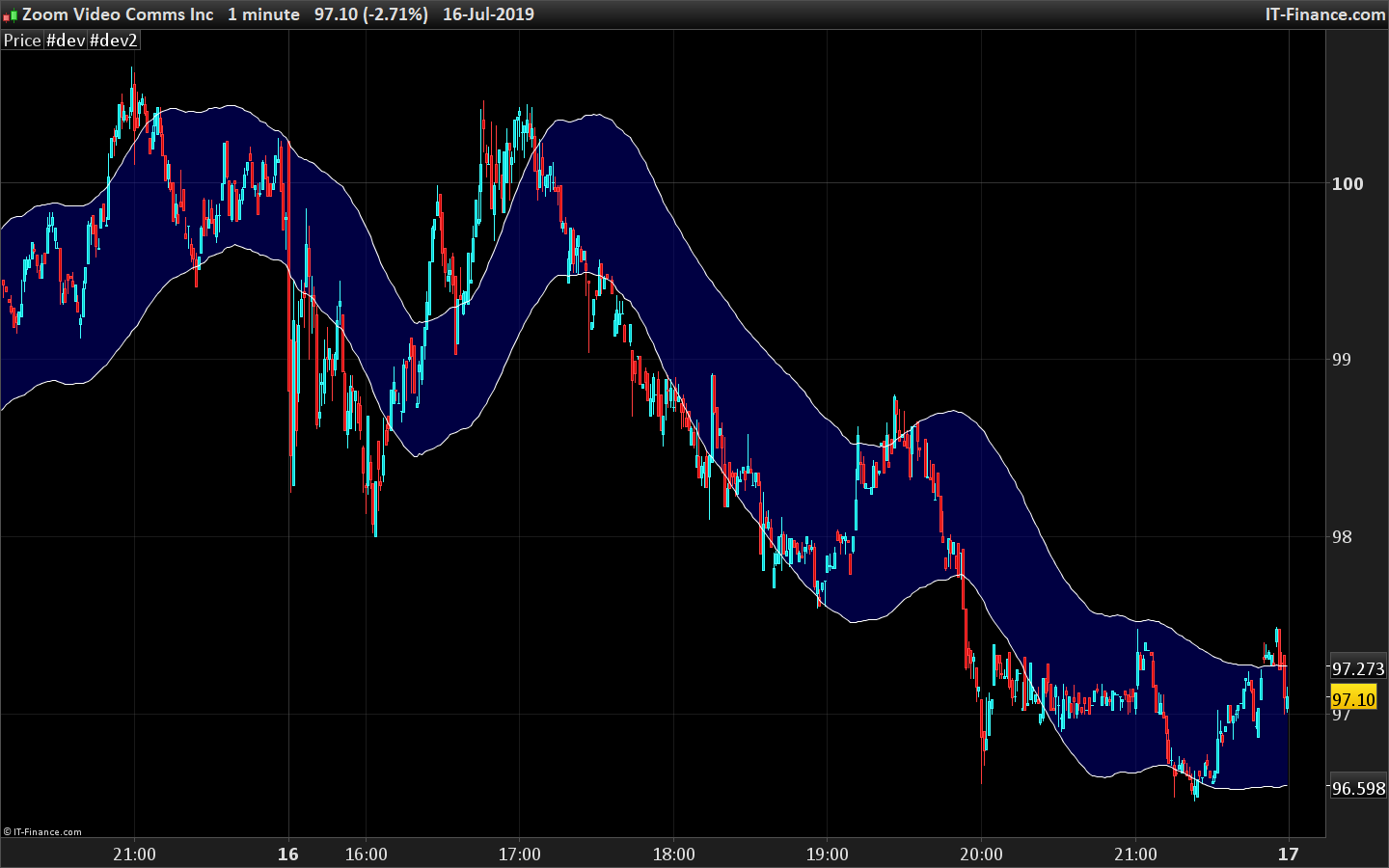The image size is (1389, 868).
Task: Click the 98 price axis label
Action: tap(1342, 537)
